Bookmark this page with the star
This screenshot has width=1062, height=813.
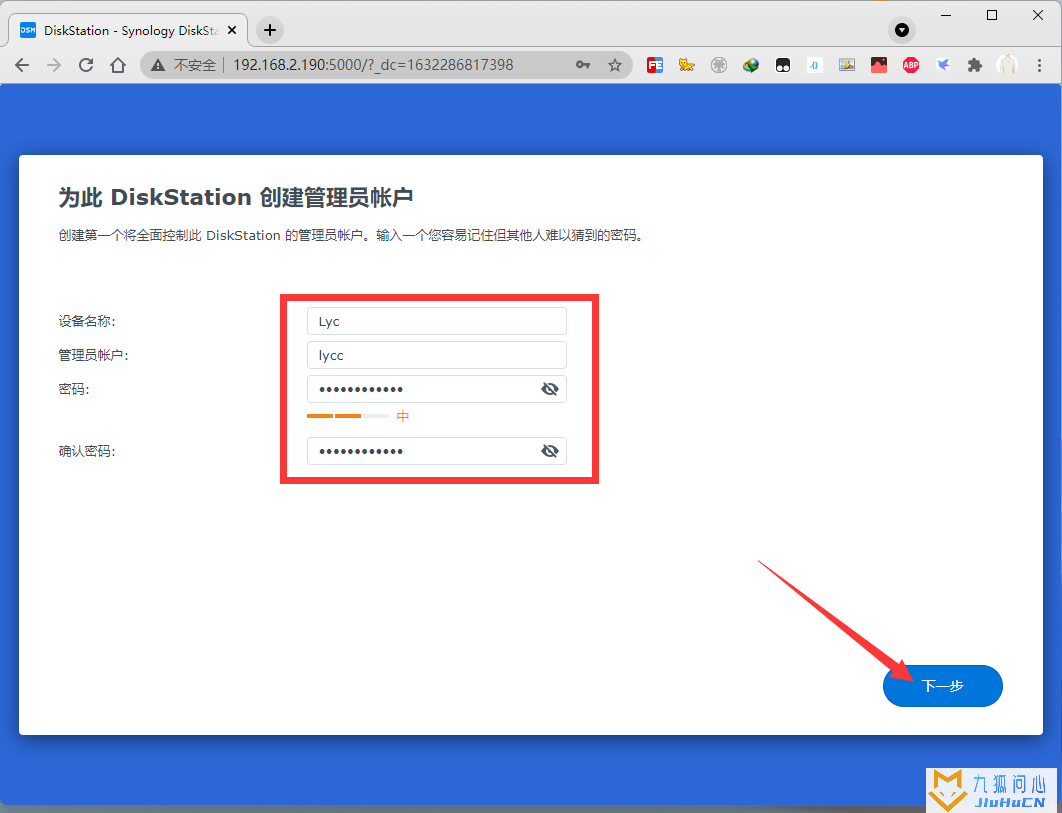pos(614,65)
